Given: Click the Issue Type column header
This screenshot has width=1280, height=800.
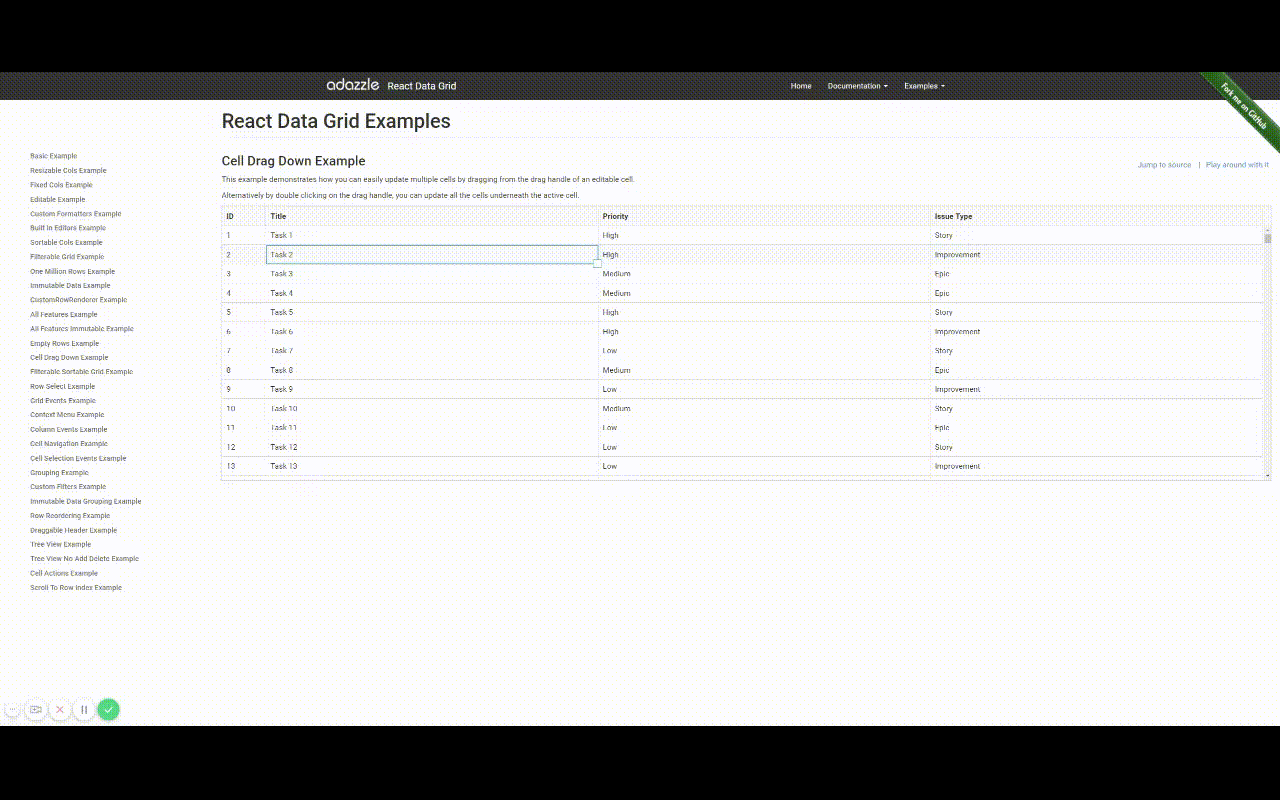Looking at the screenshot, I should (1096, 216).
